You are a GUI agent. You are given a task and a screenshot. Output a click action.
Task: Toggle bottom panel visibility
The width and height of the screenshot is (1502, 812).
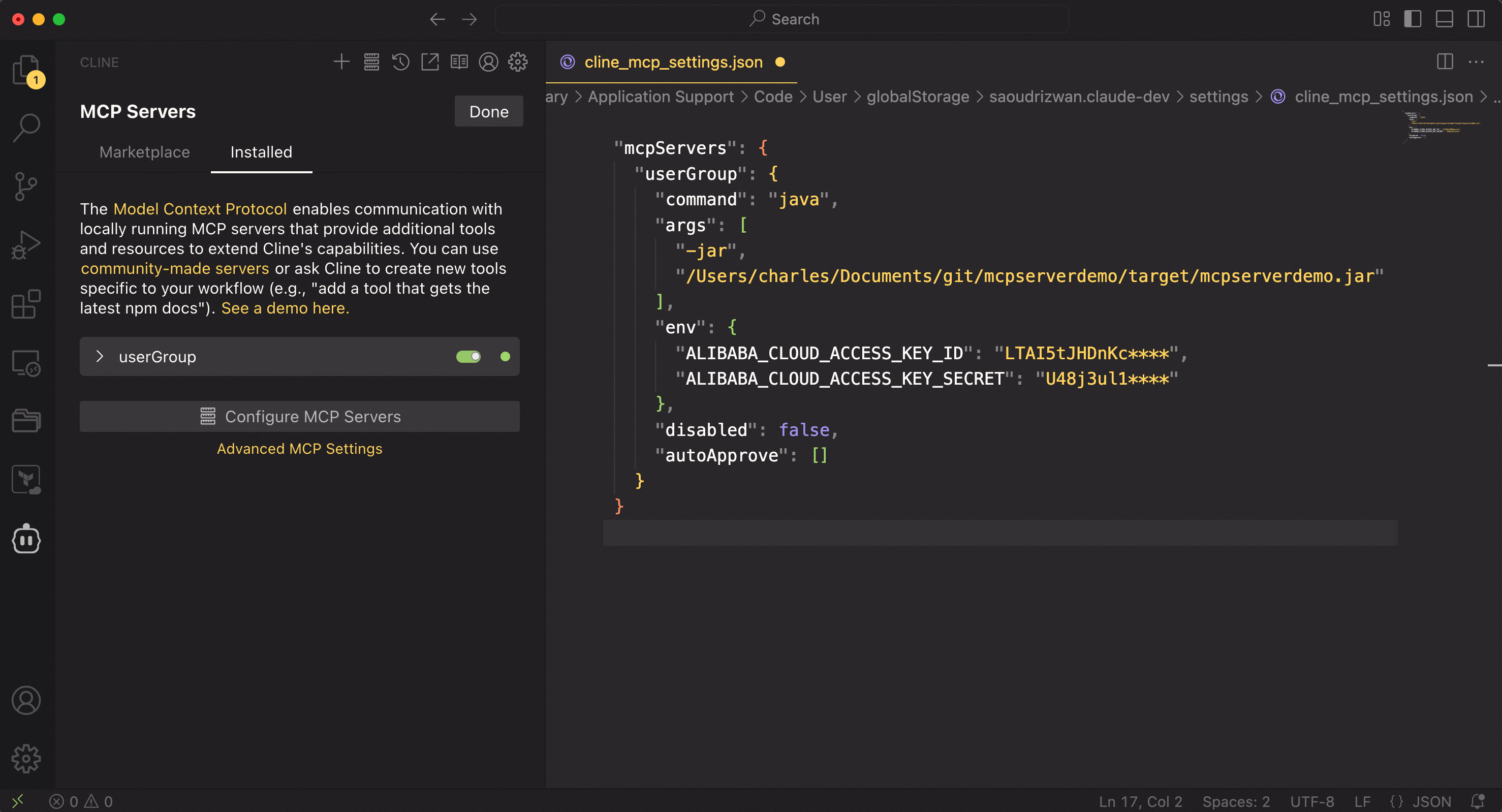pyautogui.click(x=1444, y=19)
